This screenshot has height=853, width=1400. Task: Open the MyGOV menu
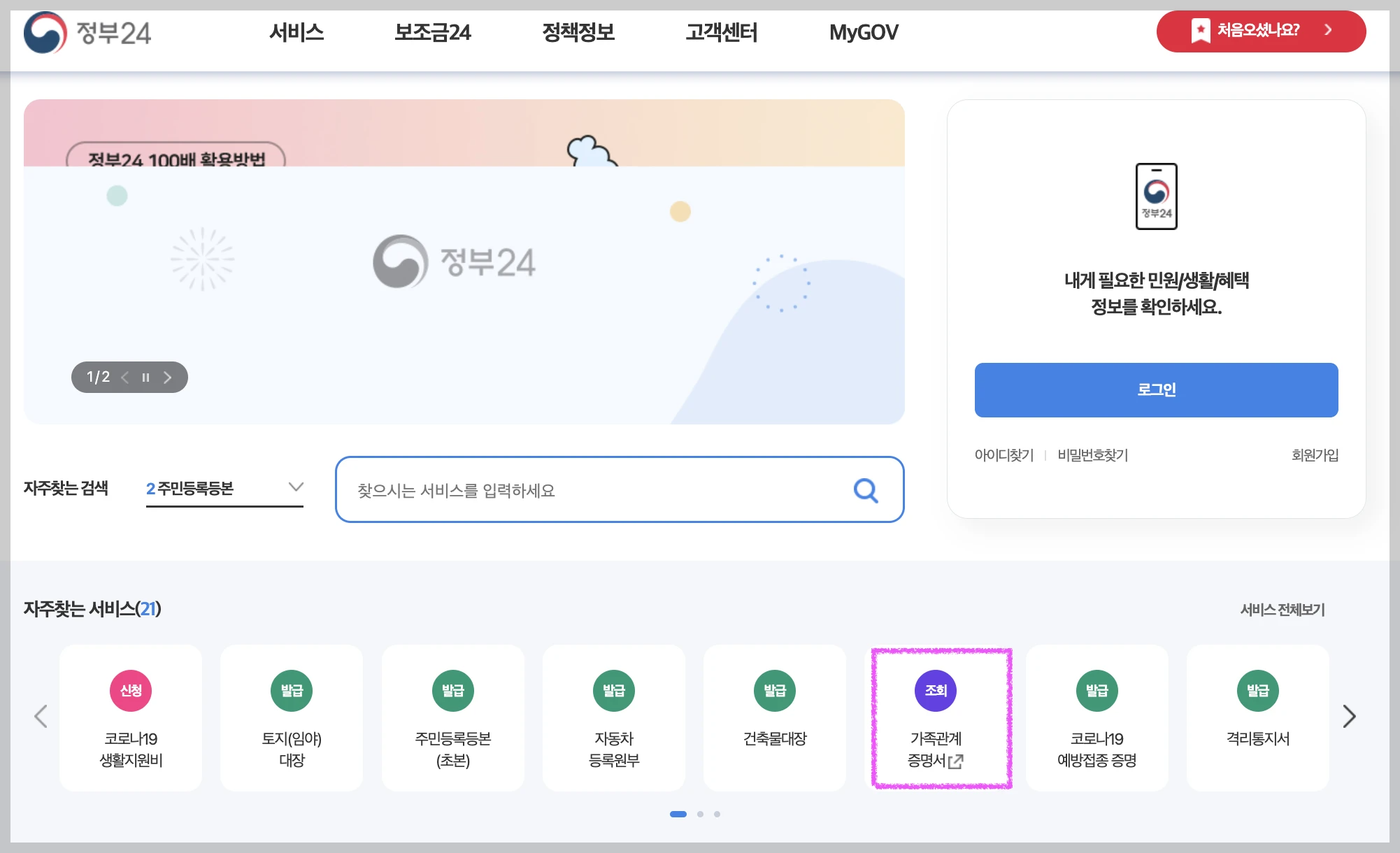click(x=864, y=32)
